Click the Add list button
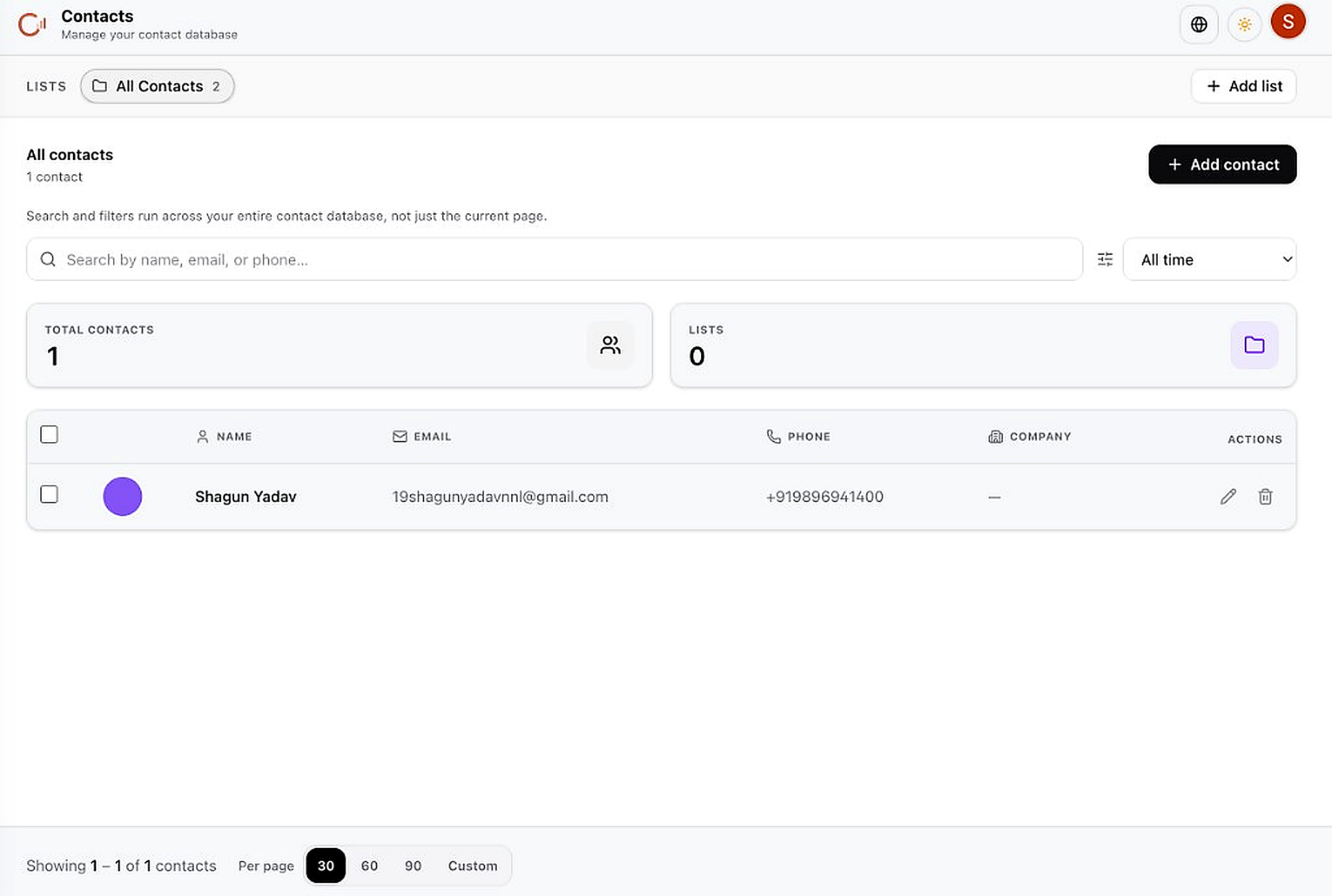1332x896 pixels. coord(1244,86)
